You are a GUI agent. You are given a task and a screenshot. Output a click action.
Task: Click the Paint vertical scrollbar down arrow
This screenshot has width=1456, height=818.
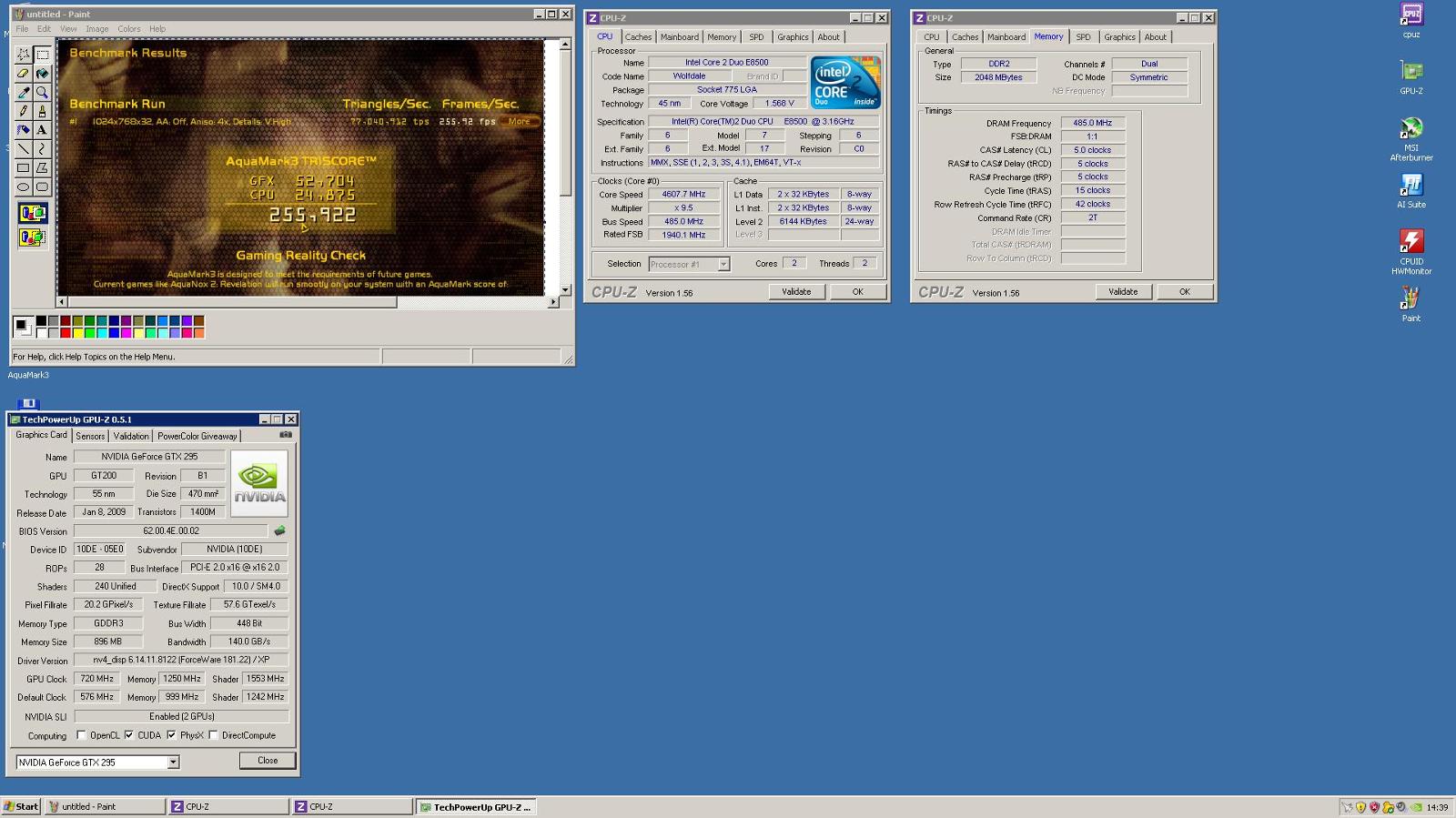pyautogui.click(x=565, y=290)
